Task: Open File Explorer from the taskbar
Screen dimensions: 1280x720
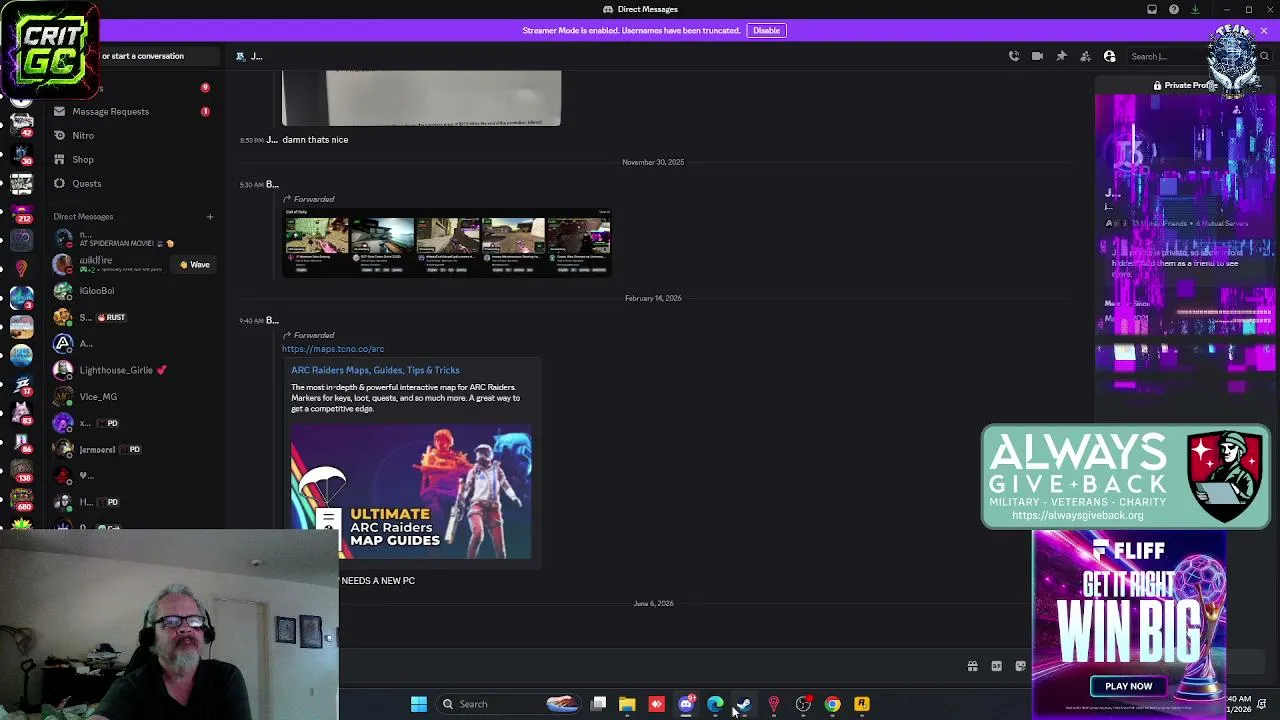Action: 627,704
